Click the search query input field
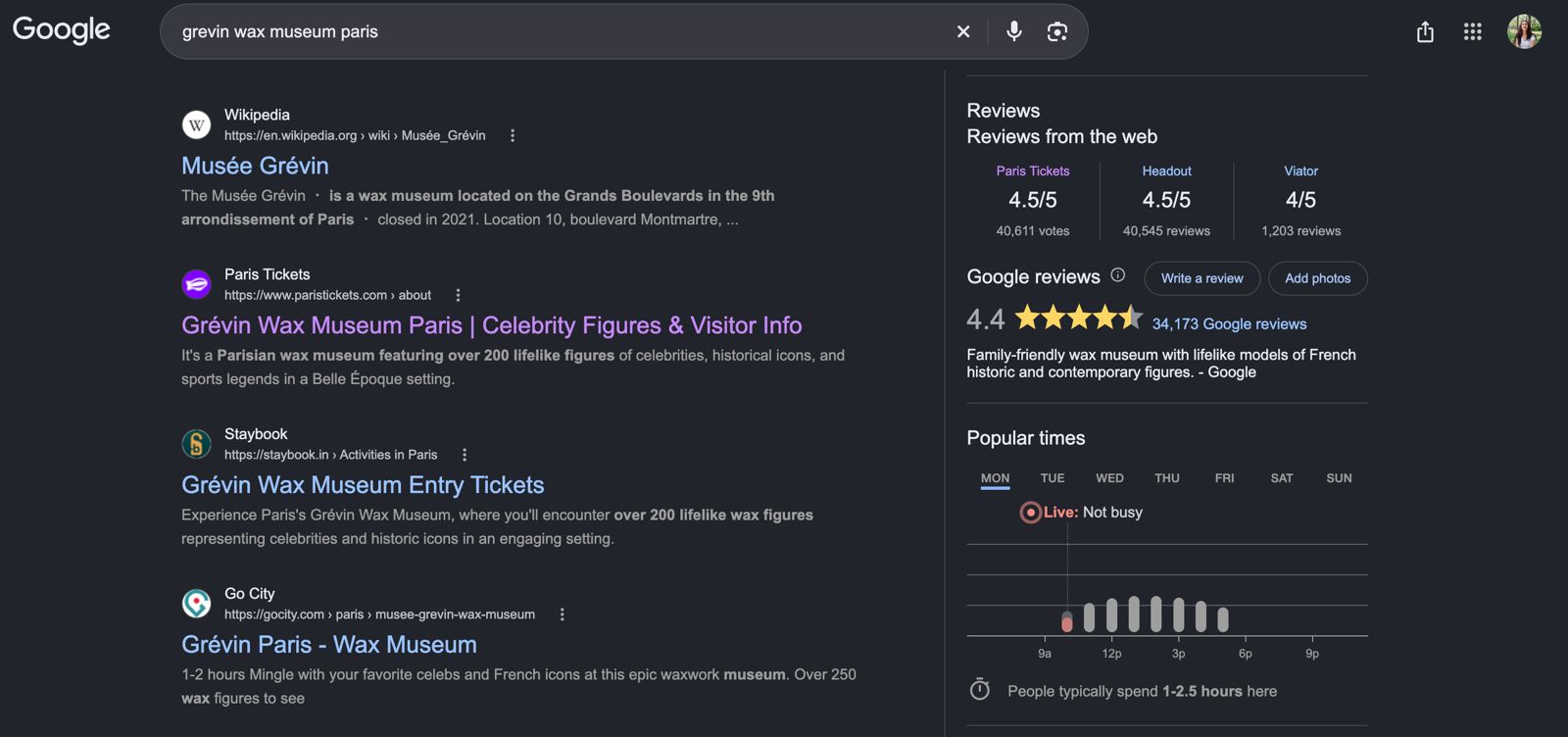This screenshot has height=737, width=1568. (559, 31)
